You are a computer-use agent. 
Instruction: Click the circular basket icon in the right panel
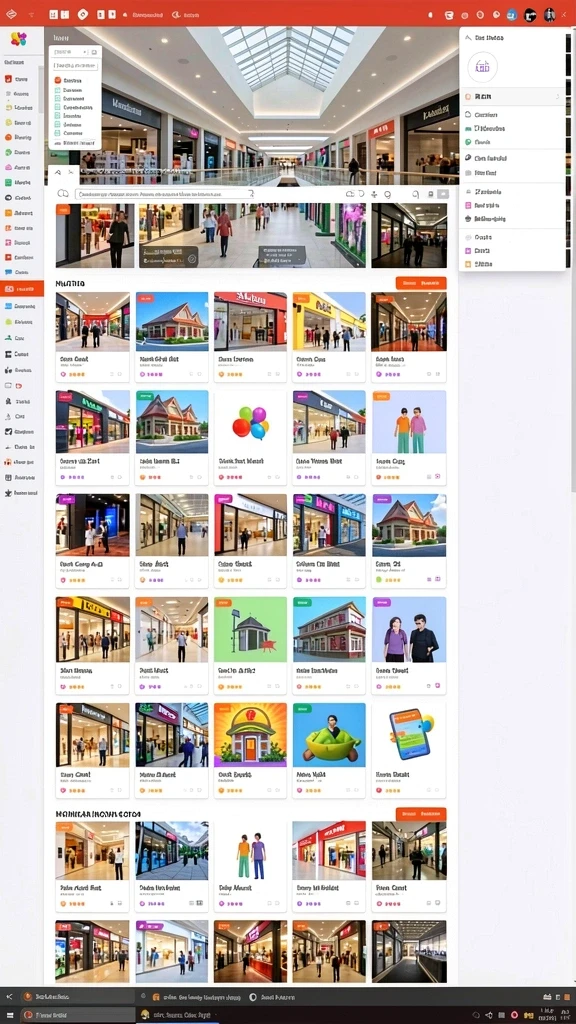pos(483,67)
